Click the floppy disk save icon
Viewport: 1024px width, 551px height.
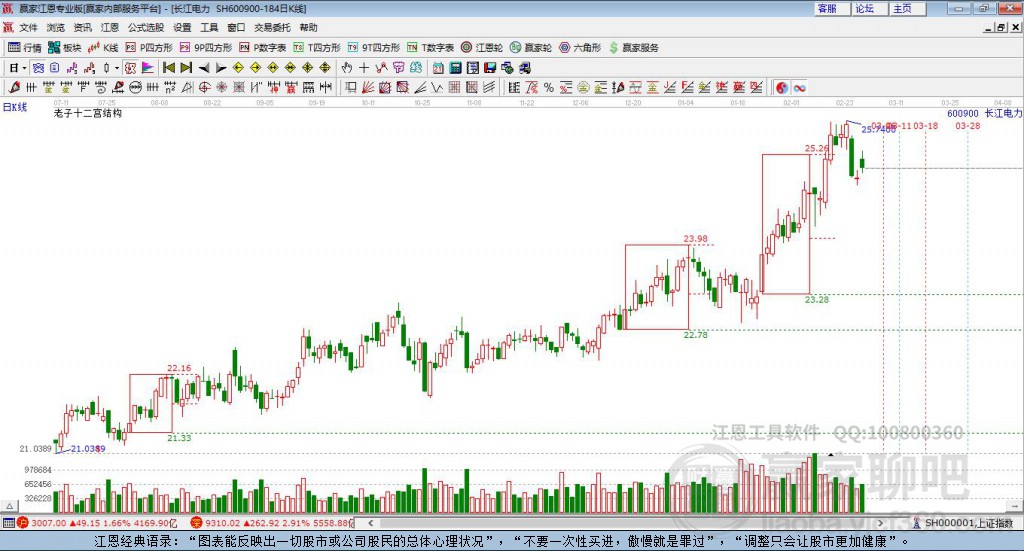(490, 68)
